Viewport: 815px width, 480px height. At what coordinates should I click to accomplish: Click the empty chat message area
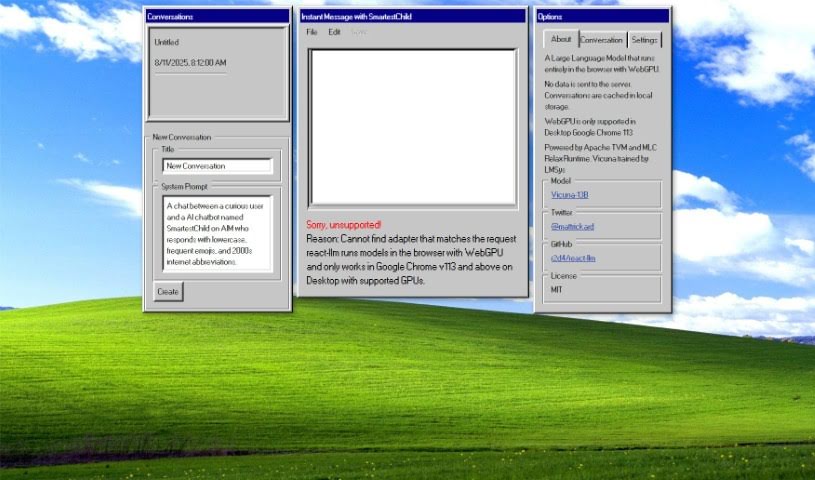(413, 127)
